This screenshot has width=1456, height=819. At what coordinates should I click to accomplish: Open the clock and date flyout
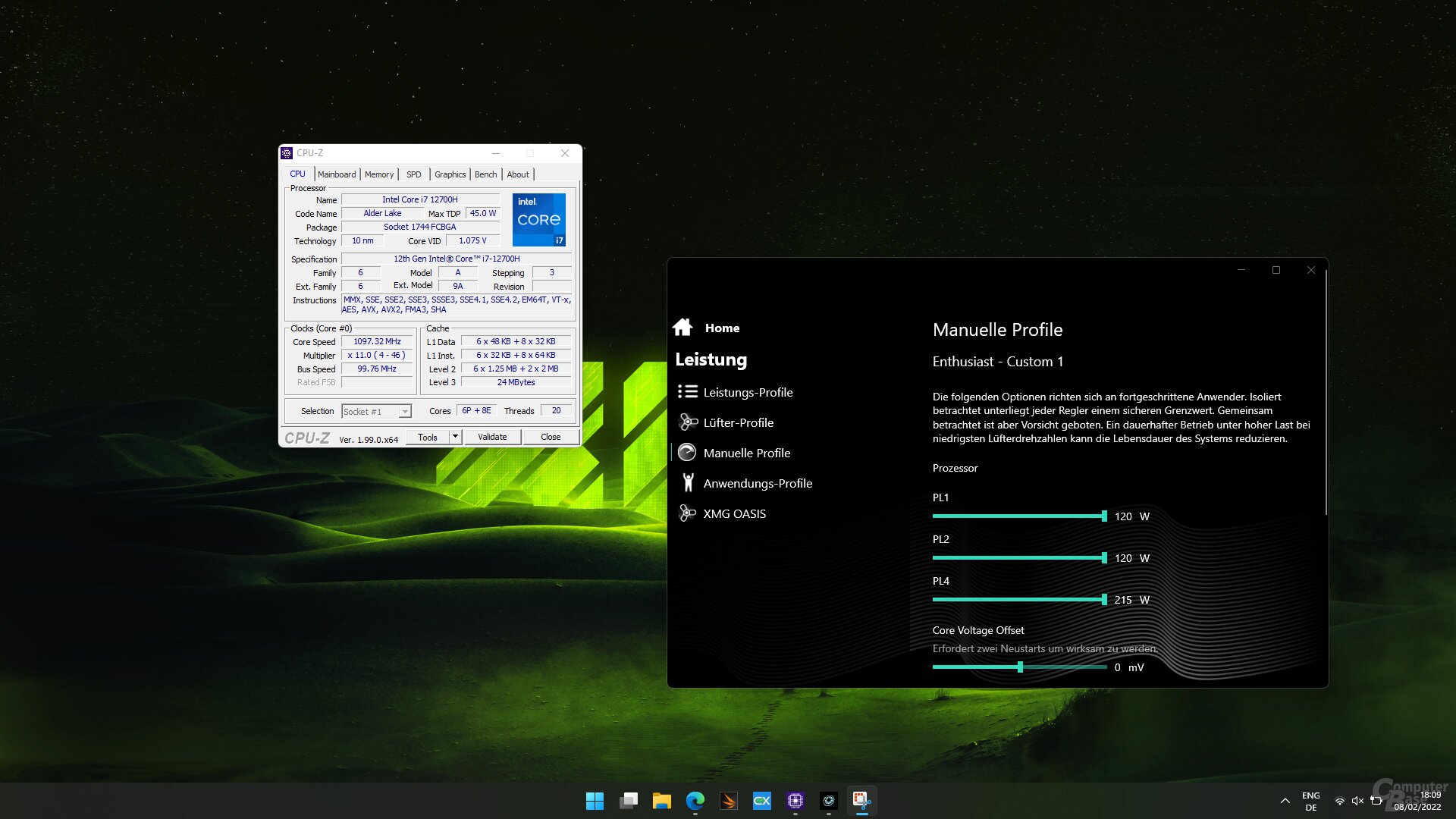[x=1417, y=801]
